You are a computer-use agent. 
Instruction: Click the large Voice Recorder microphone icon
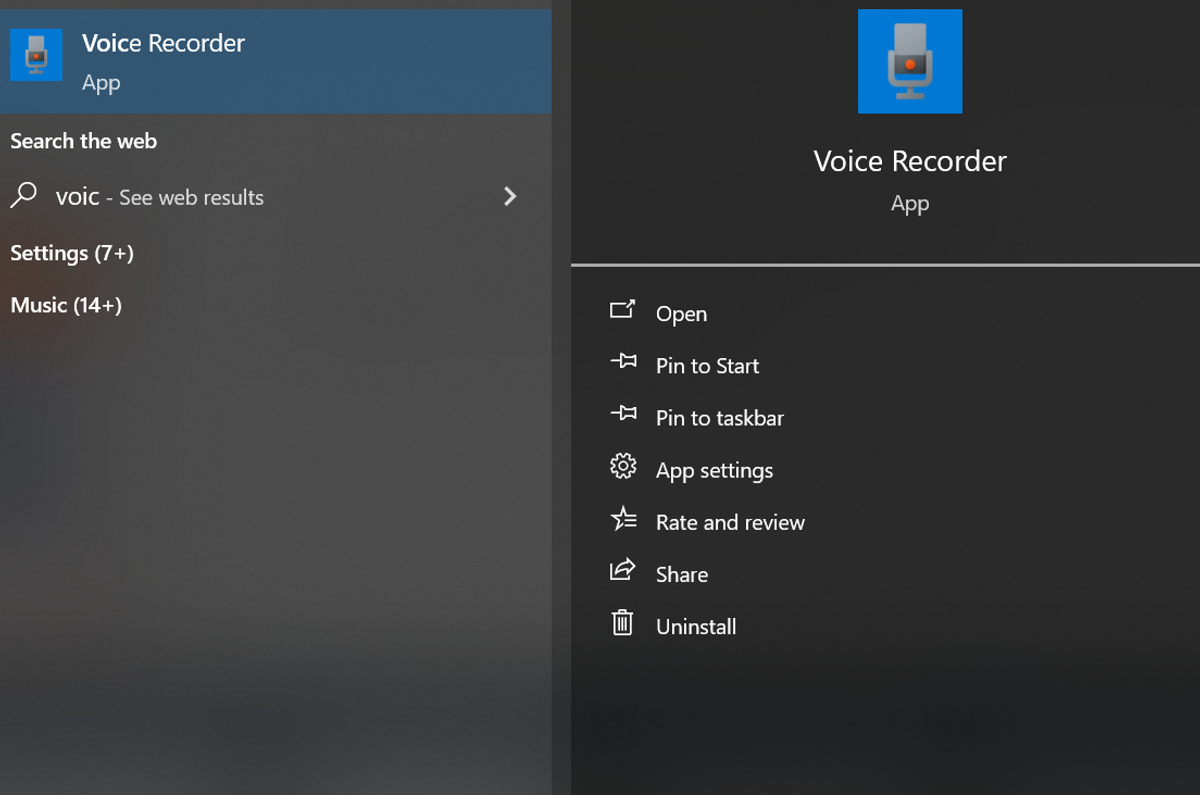click(910, 61)
